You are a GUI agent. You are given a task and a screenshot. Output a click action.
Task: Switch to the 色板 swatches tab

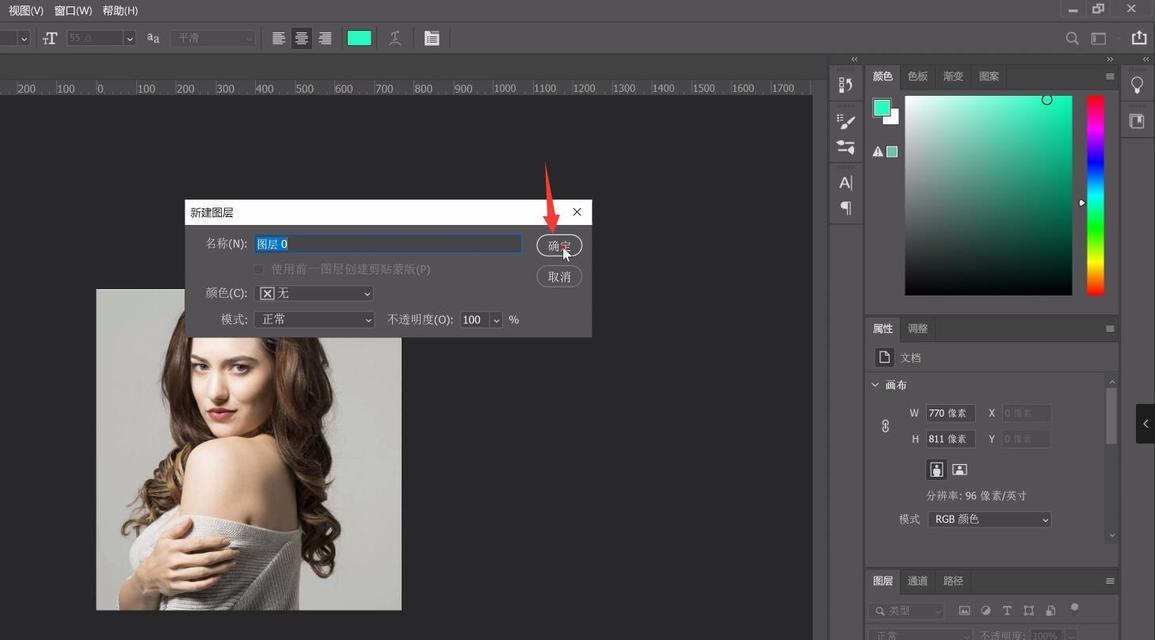click(x=918, y=76)
